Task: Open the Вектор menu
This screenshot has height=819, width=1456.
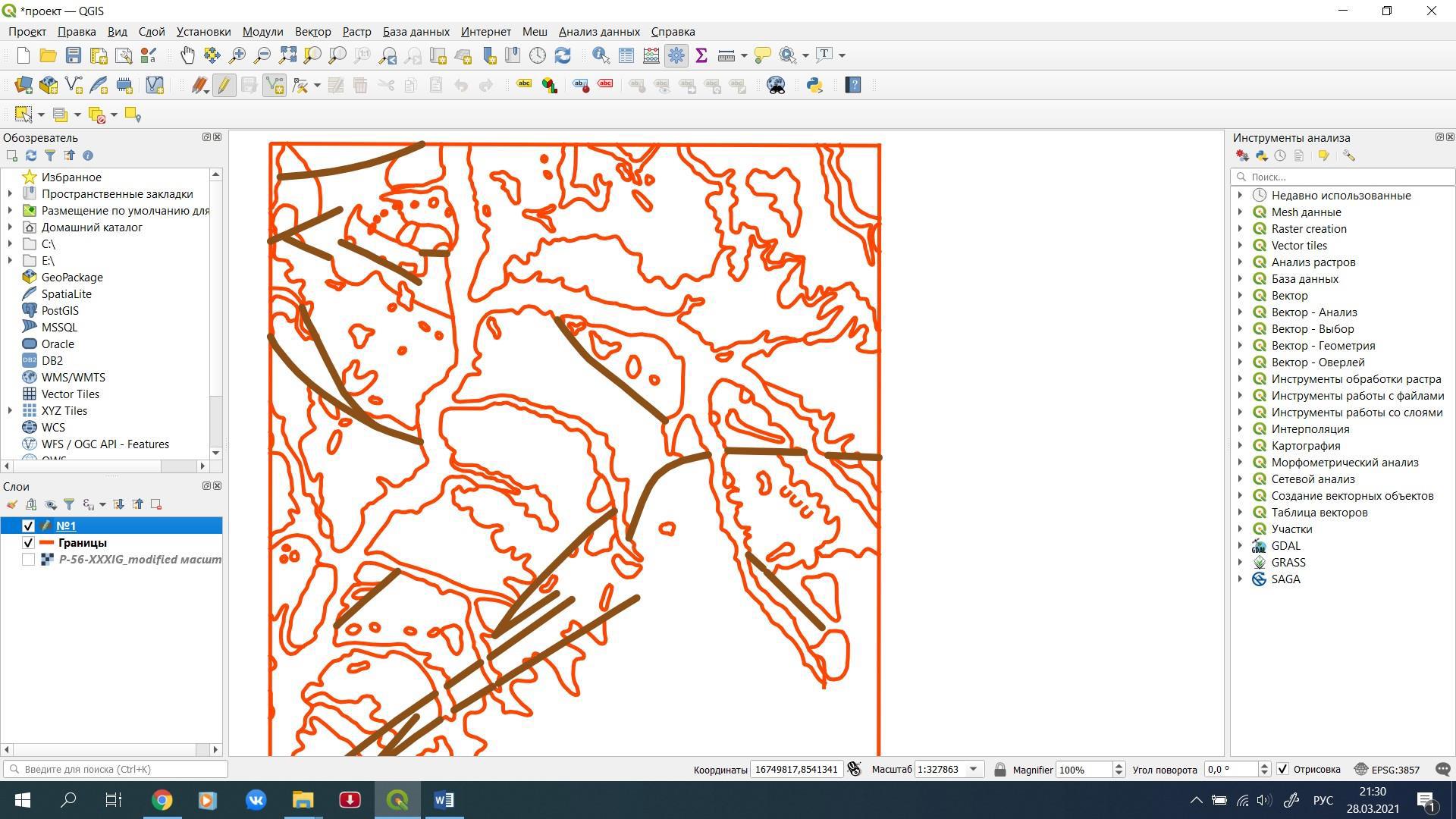Action: pos(312,31)
